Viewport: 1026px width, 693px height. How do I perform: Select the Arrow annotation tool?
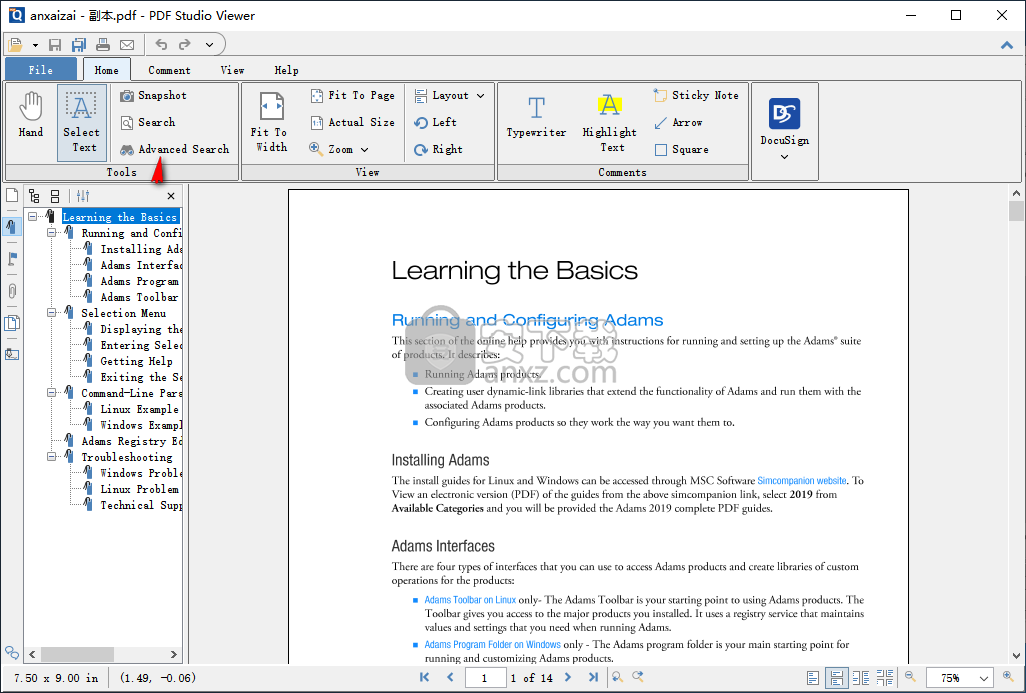[678, 122]
